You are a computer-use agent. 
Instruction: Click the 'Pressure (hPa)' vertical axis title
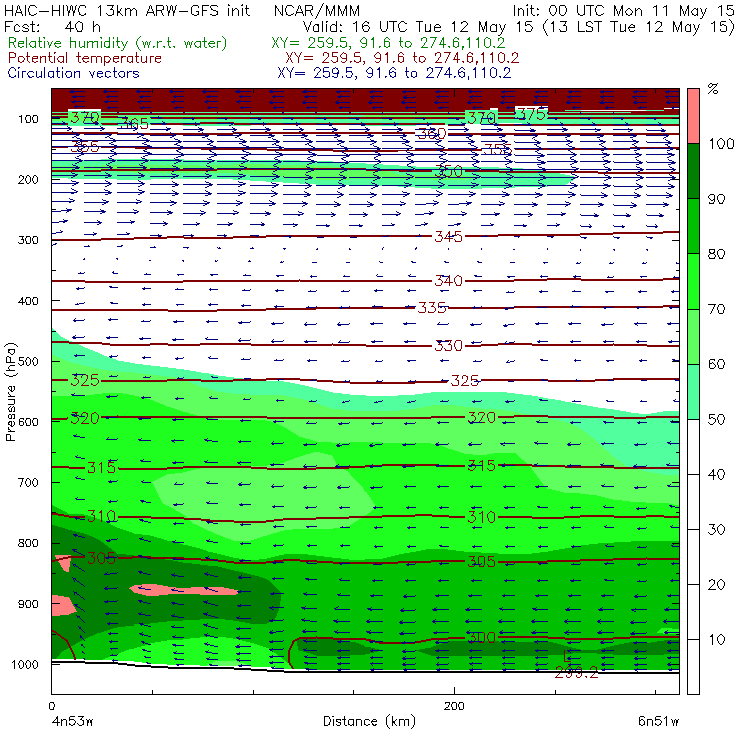10,392
